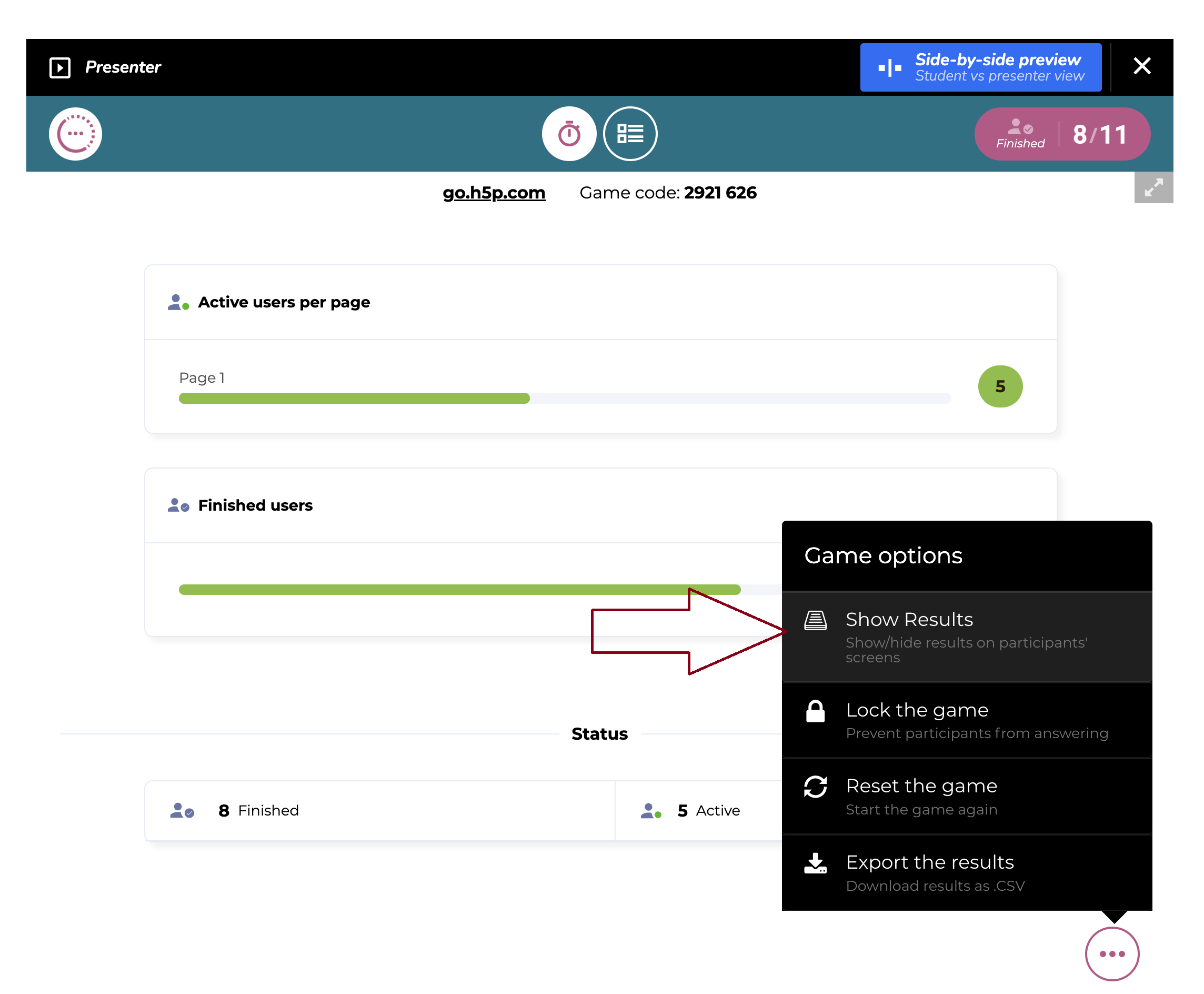This screenshot has width=1204, height=994.
Task: Click the circular H5P logo icon
Action: [x=76, y=134]
